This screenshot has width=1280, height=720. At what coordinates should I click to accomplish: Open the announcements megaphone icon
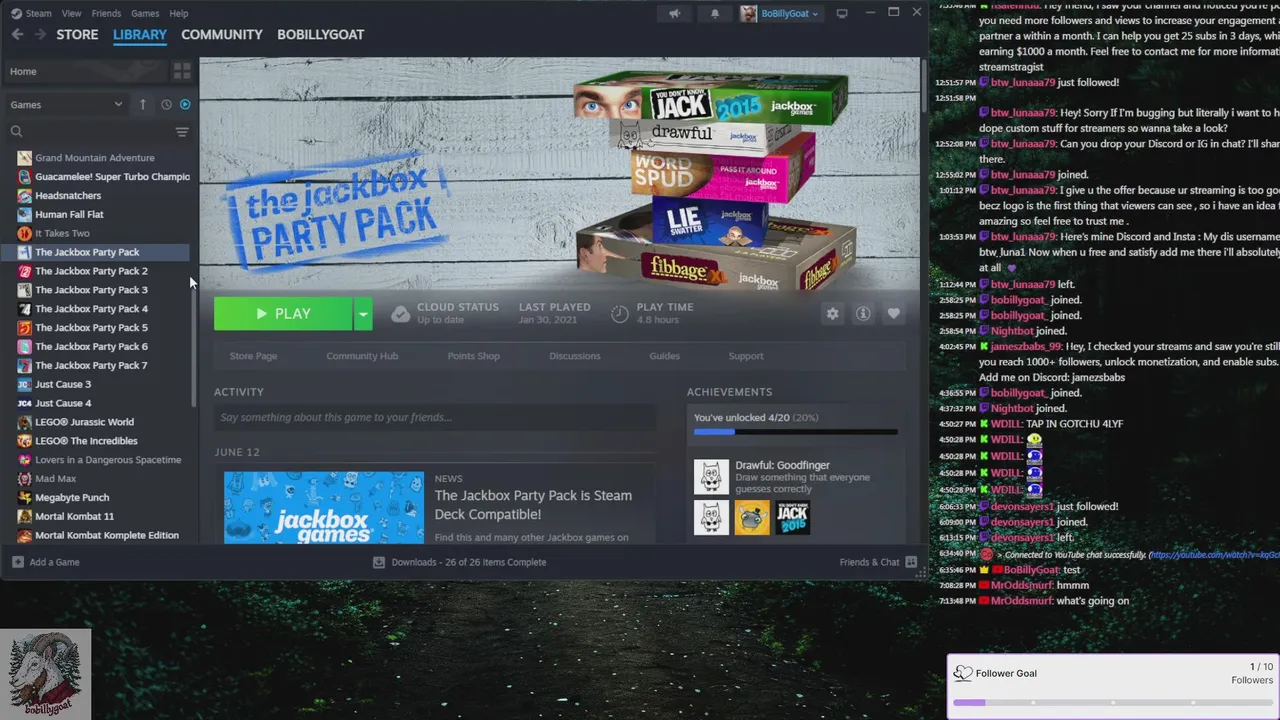point(675,13)
